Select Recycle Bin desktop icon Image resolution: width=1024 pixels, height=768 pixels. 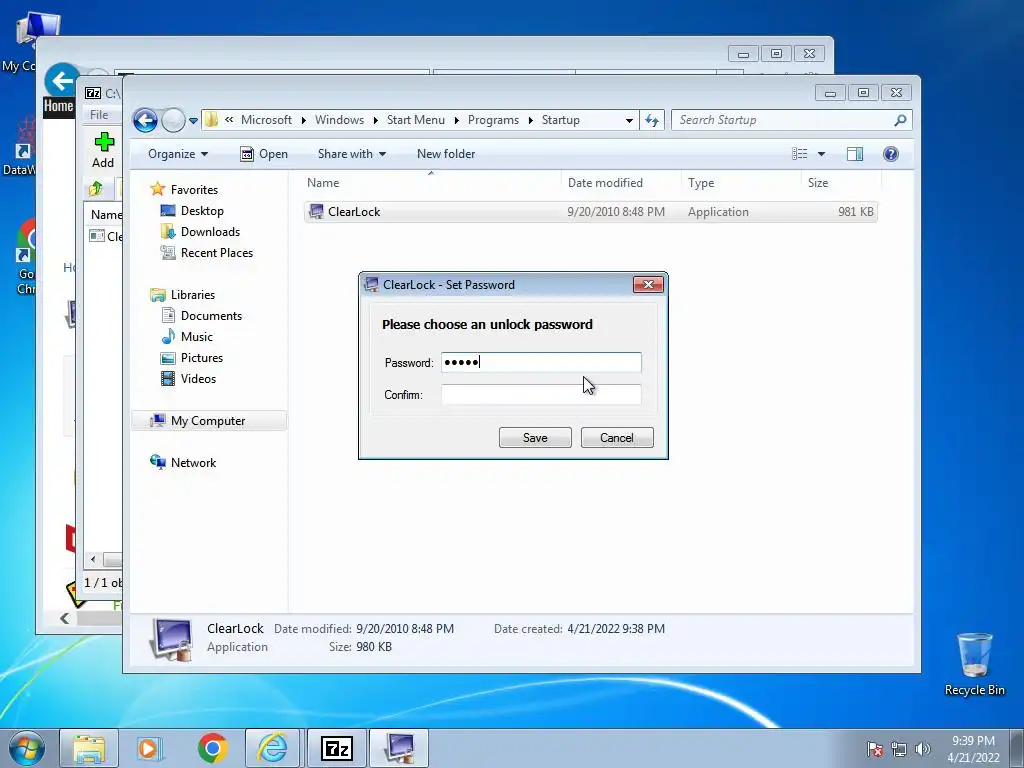[974, 664]
